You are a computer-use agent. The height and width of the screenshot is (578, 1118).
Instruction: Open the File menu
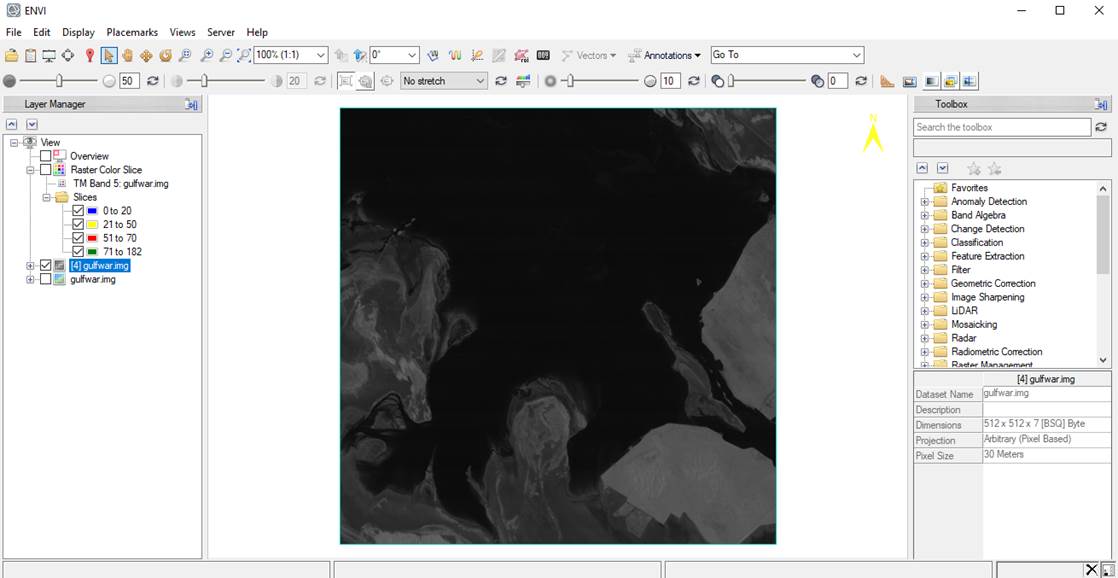14,32
